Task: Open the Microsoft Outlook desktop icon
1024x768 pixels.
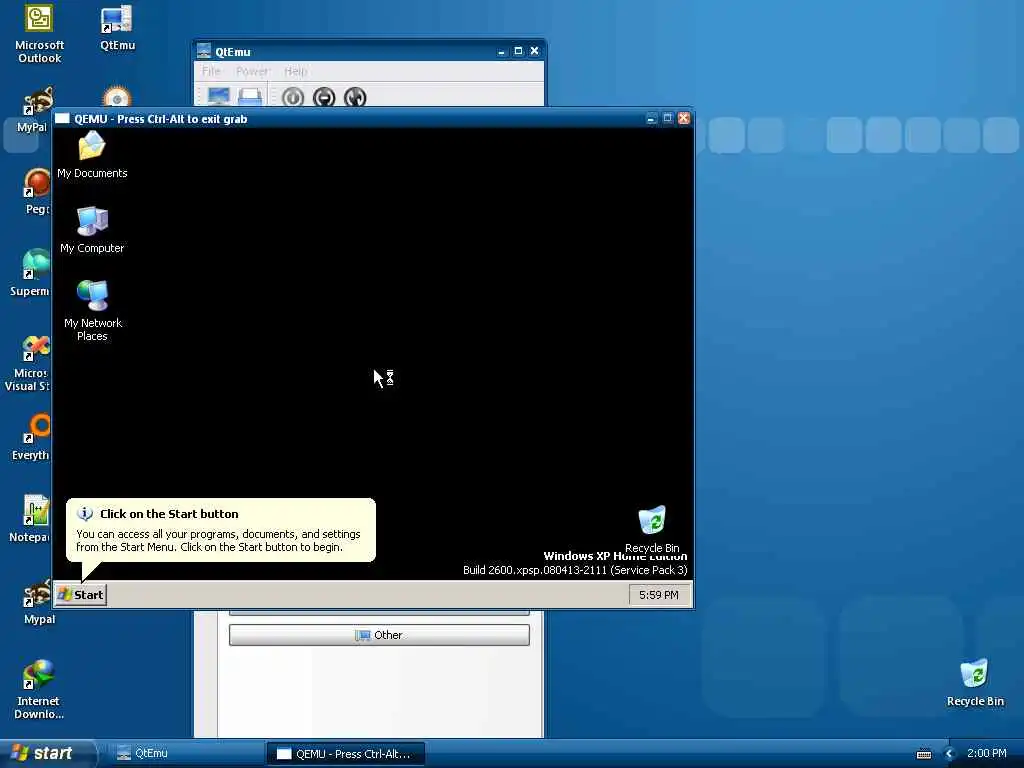Action: 39,33
